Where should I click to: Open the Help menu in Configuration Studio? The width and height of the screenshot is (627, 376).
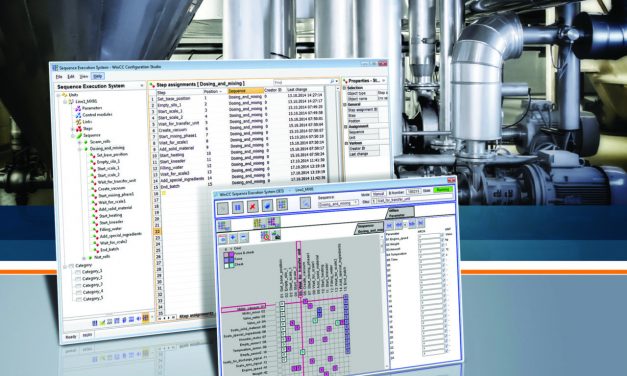point(97,76)
